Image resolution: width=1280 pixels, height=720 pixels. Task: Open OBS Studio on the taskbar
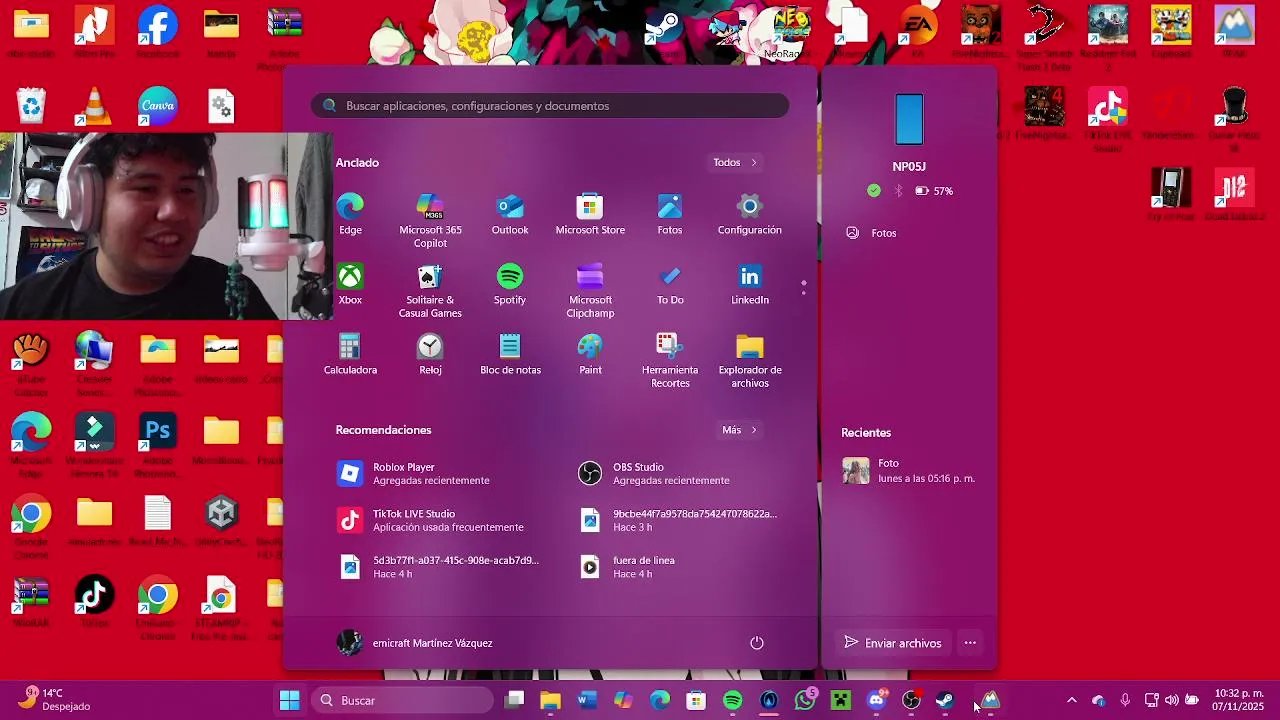tap(912, 700)
